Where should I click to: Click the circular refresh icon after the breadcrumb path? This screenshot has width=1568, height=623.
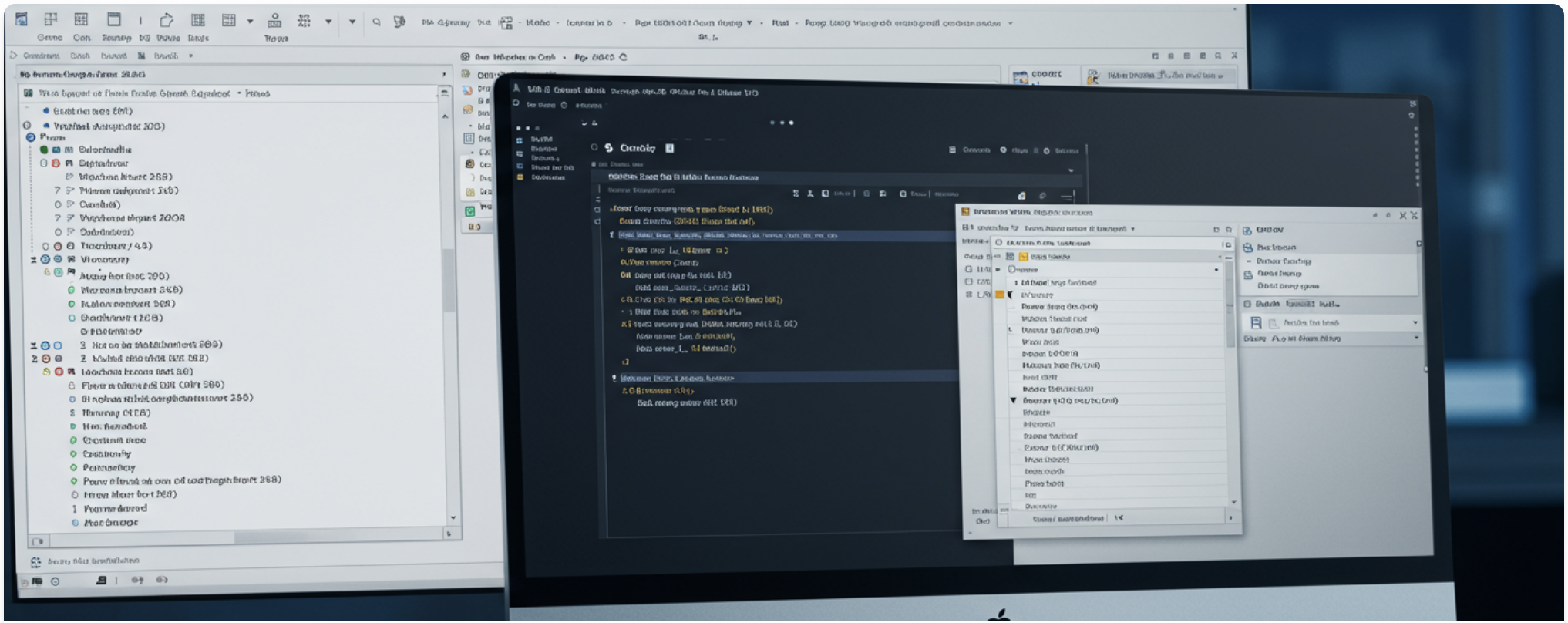[623, 57]
